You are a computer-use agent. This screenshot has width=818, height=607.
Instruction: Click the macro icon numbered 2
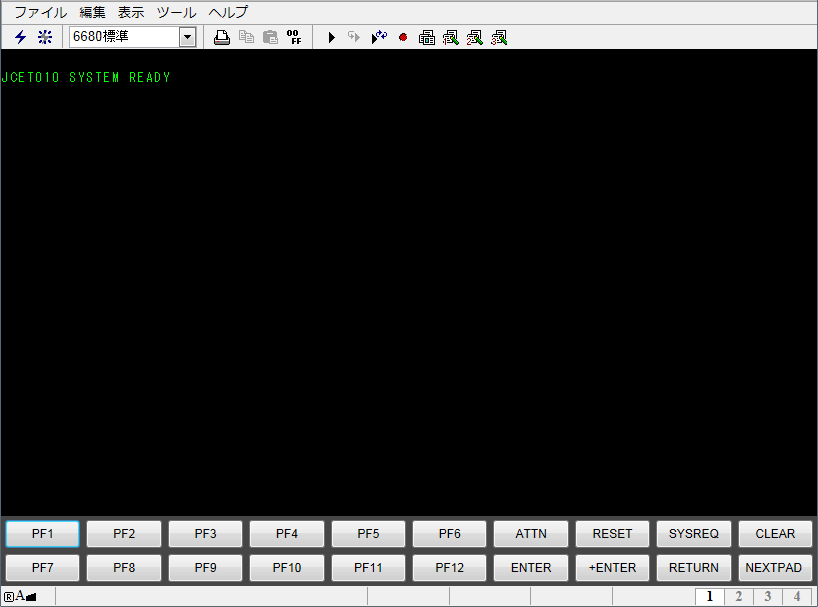[475, 37]
